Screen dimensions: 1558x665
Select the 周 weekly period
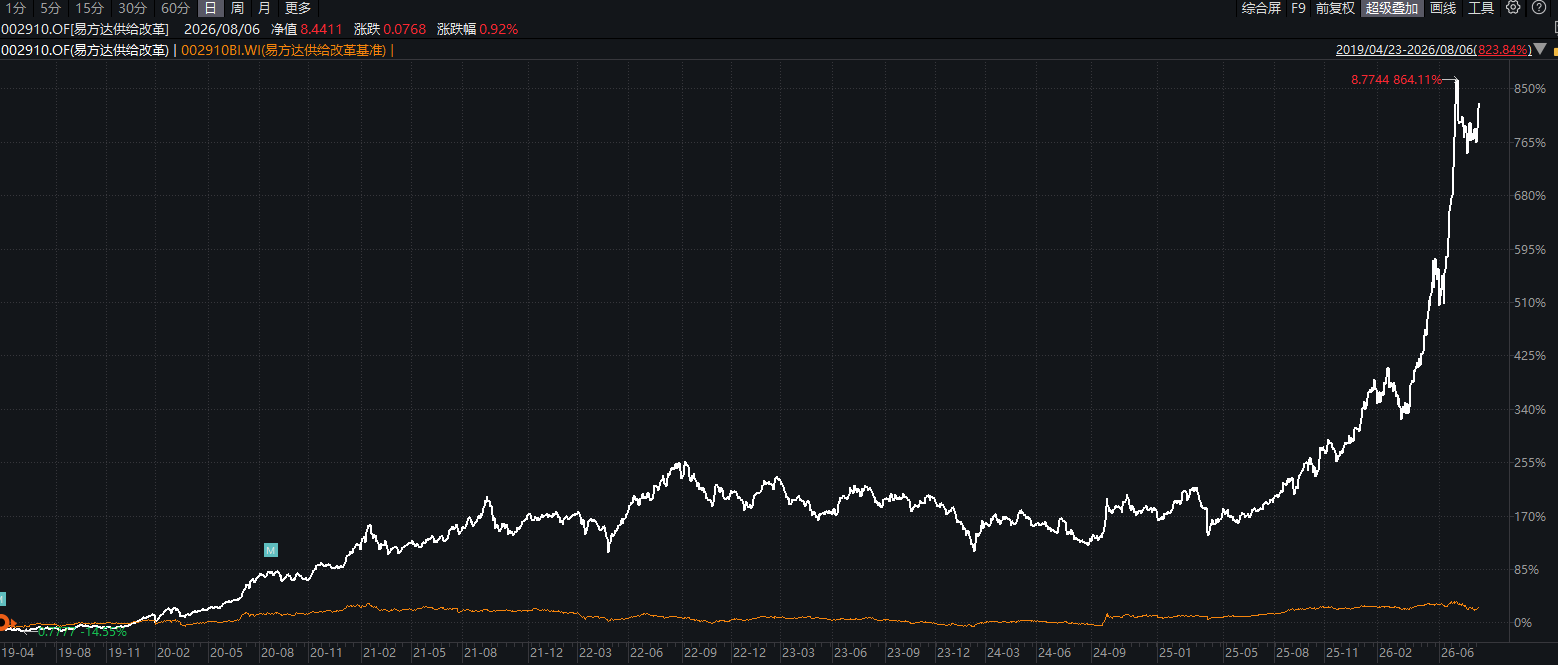[237, 8]
